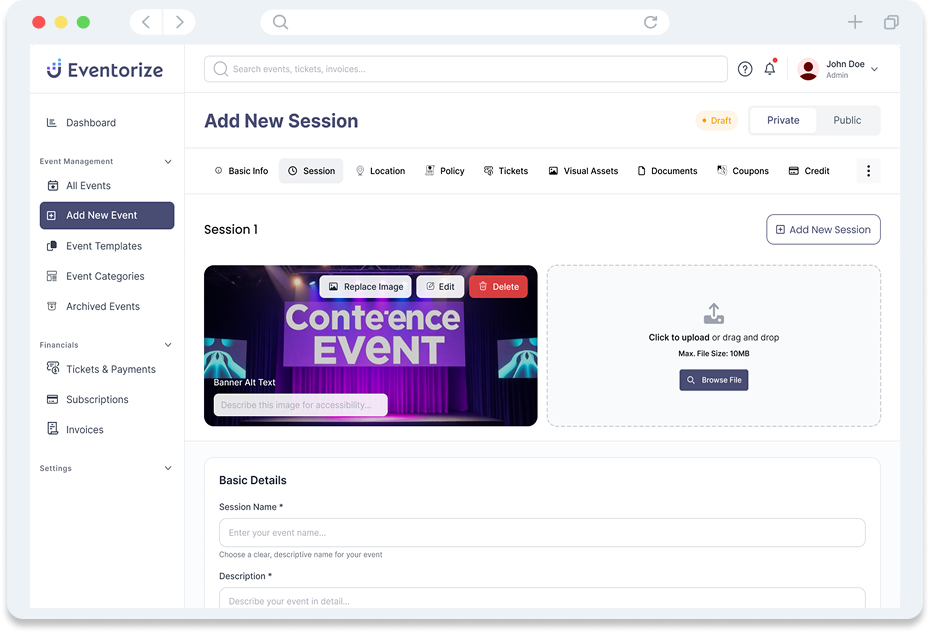This screenshot has height=634, width=931.
Task: Click the help question mark icon
Action: coord(745,69)
